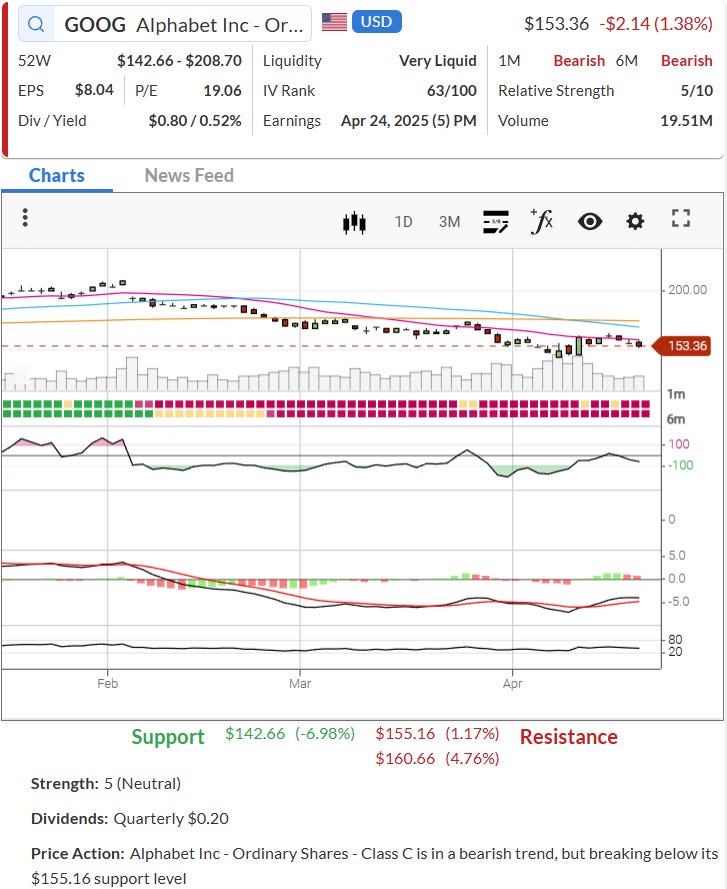Image resolution: width=727 pixels, height=889 pixels.
Task: Click the Dividends: Quarterly $0.20 line
Action: (x=130, y=819)
